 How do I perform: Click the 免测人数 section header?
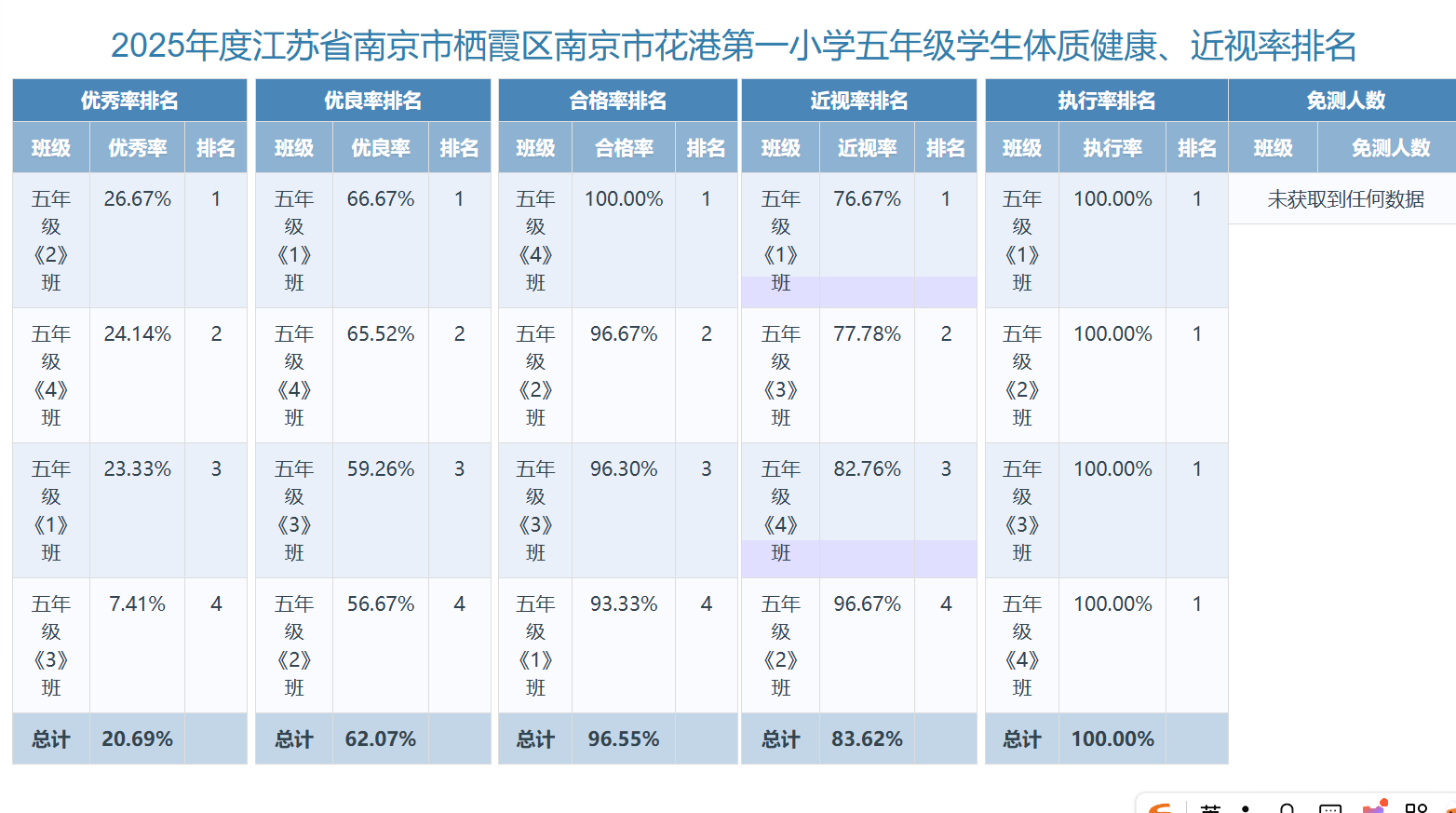1345,101
